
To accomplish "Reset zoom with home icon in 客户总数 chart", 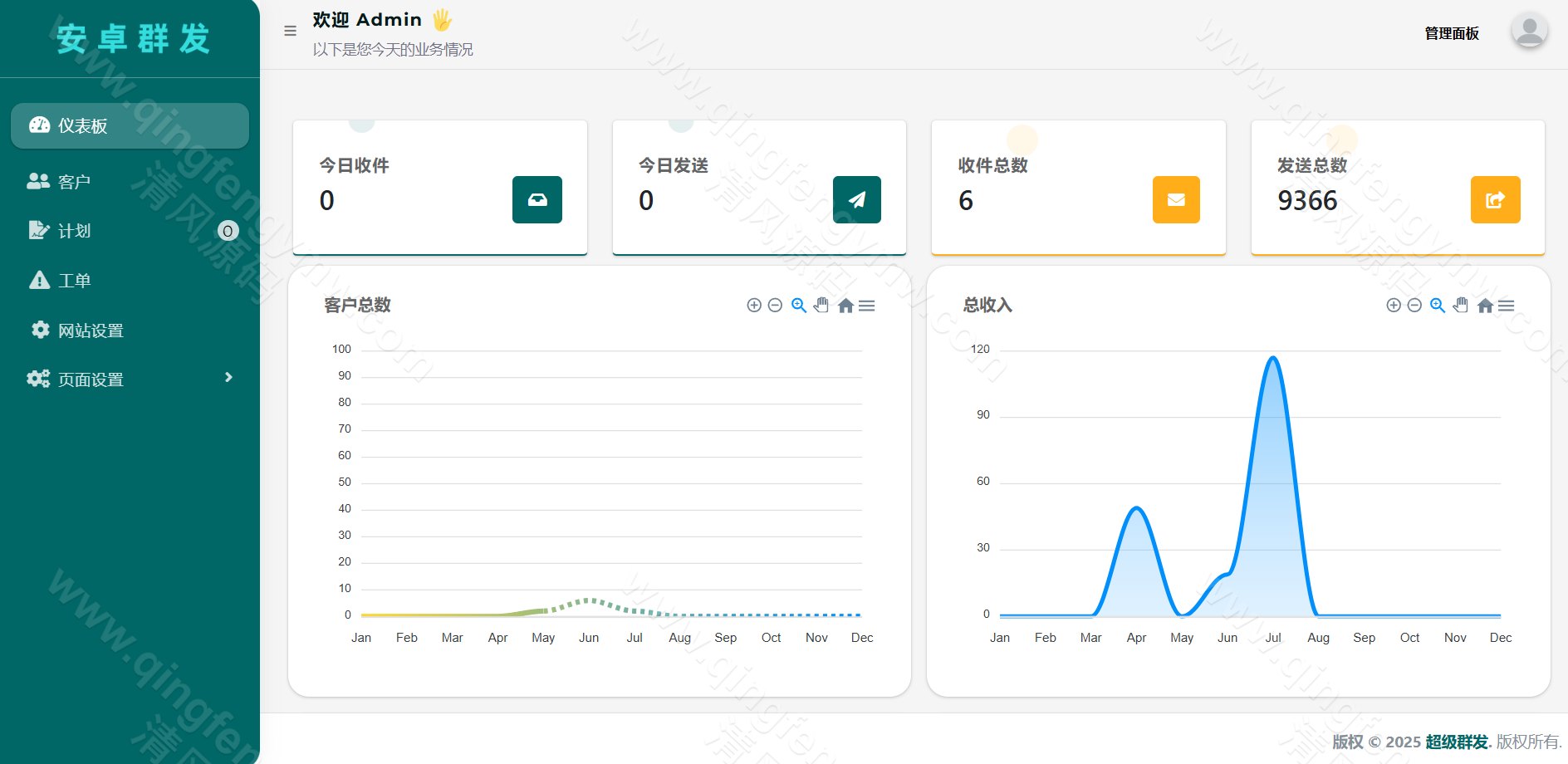I will (845, 306).
